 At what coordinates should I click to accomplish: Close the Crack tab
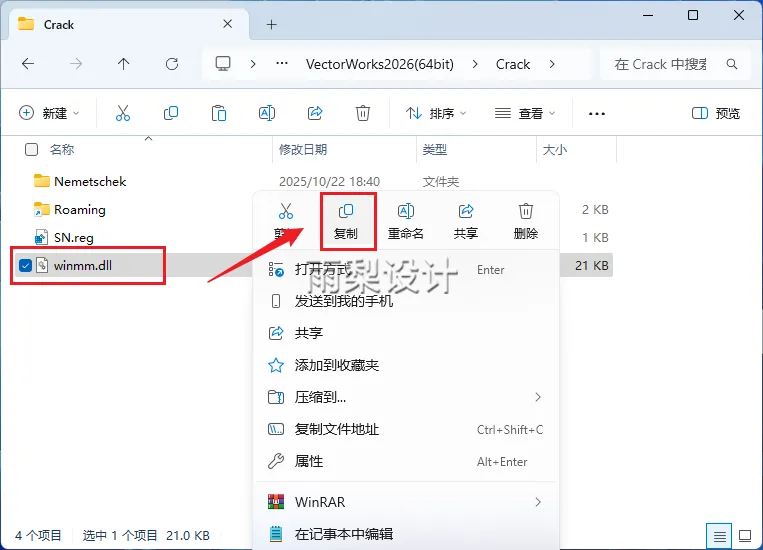[227, 24]
